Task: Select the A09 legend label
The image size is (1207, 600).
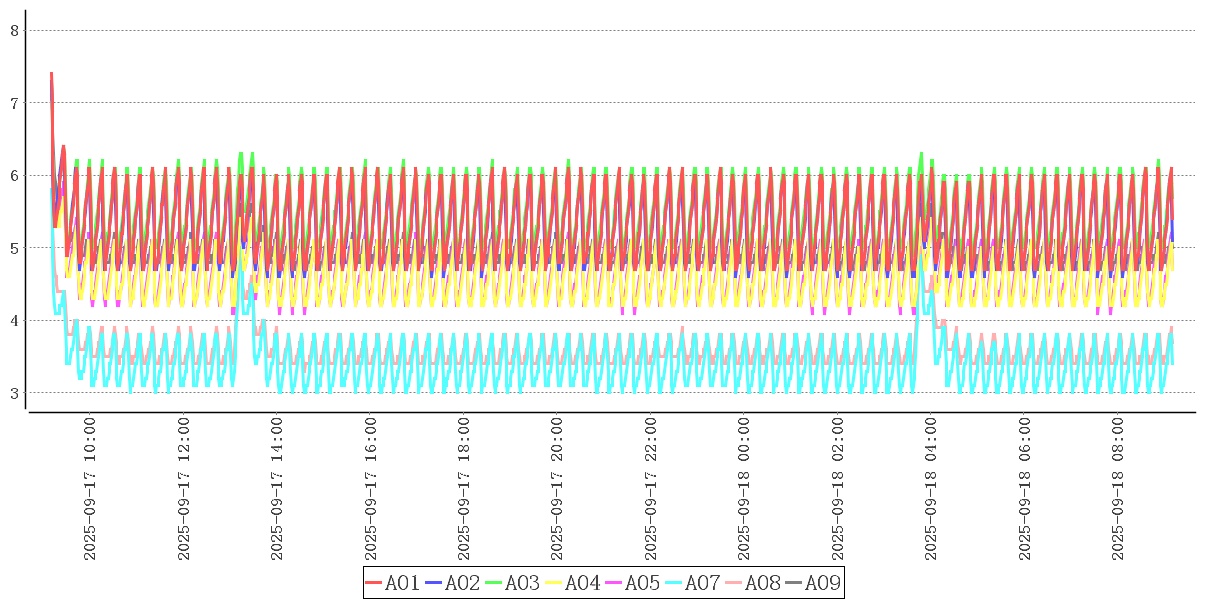Action: pos(822,583)
